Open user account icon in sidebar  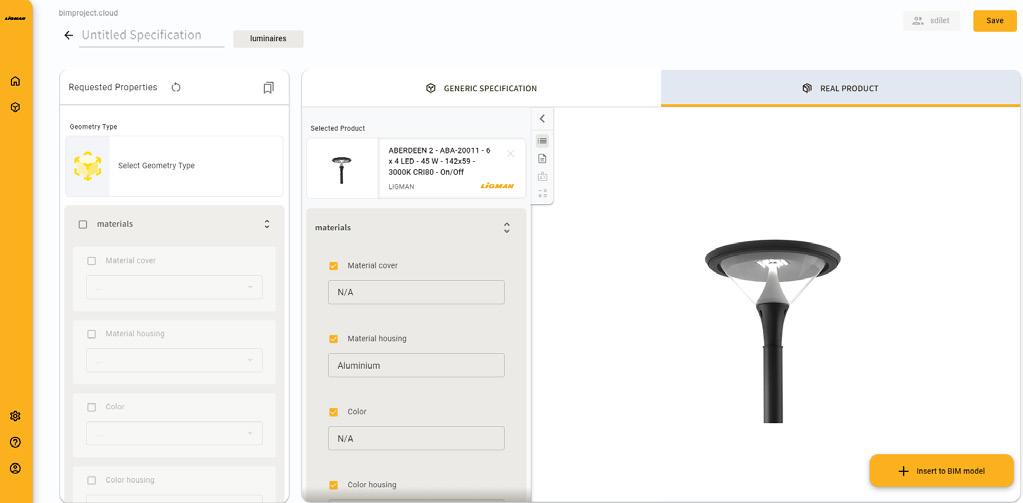16,468
